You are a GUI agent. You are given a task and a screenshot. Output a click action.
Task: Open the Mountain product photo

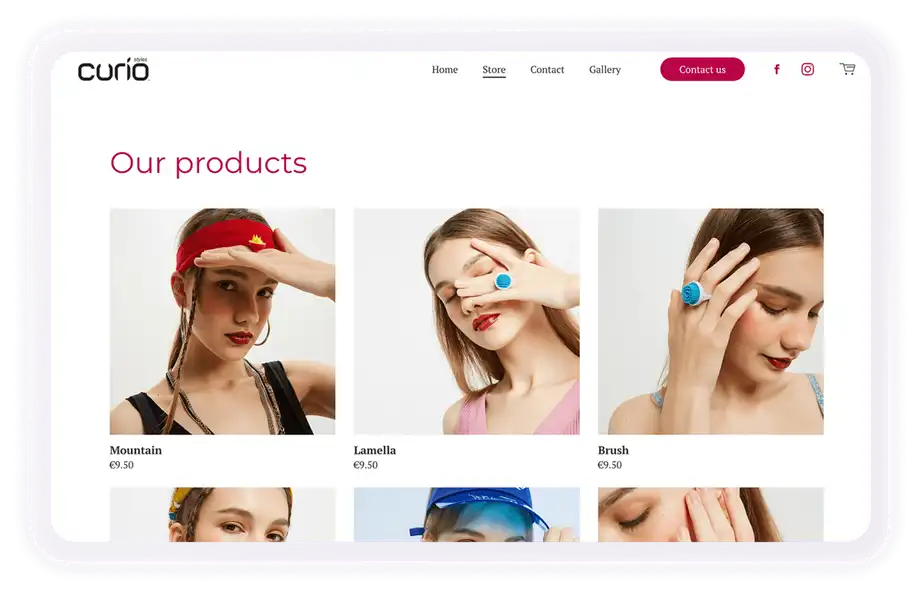point(223,321)
